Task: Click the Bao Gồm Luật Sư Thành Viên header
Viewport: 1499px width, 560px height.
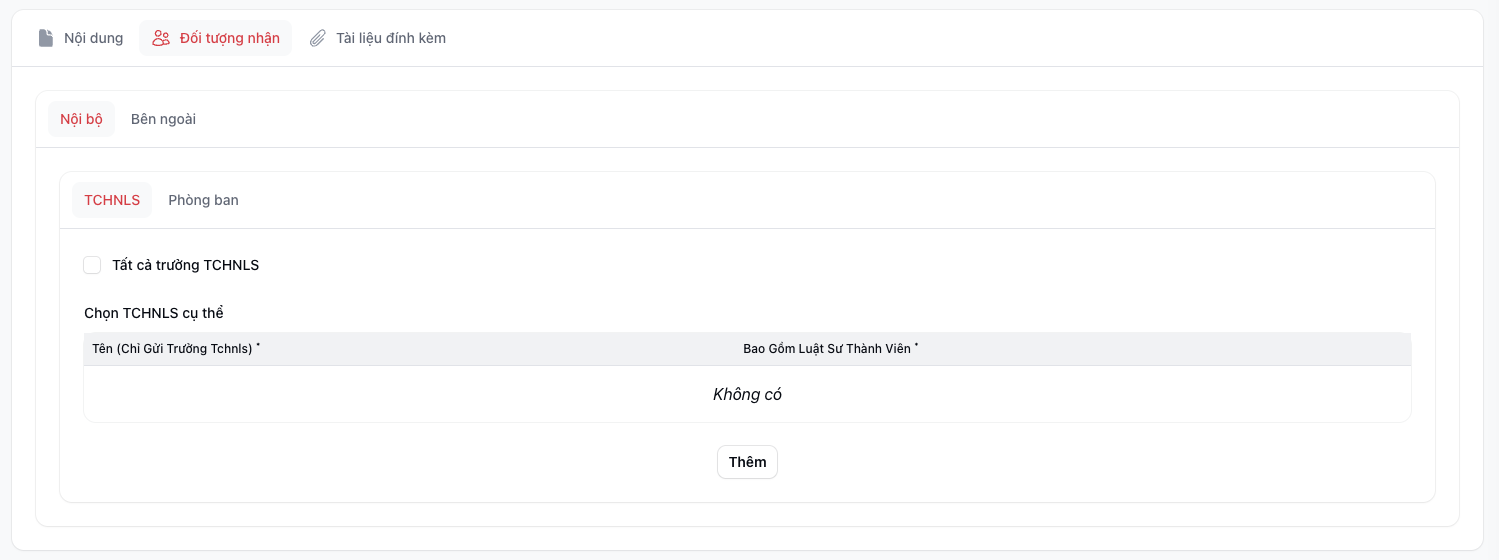Action: tap(827, 349)
